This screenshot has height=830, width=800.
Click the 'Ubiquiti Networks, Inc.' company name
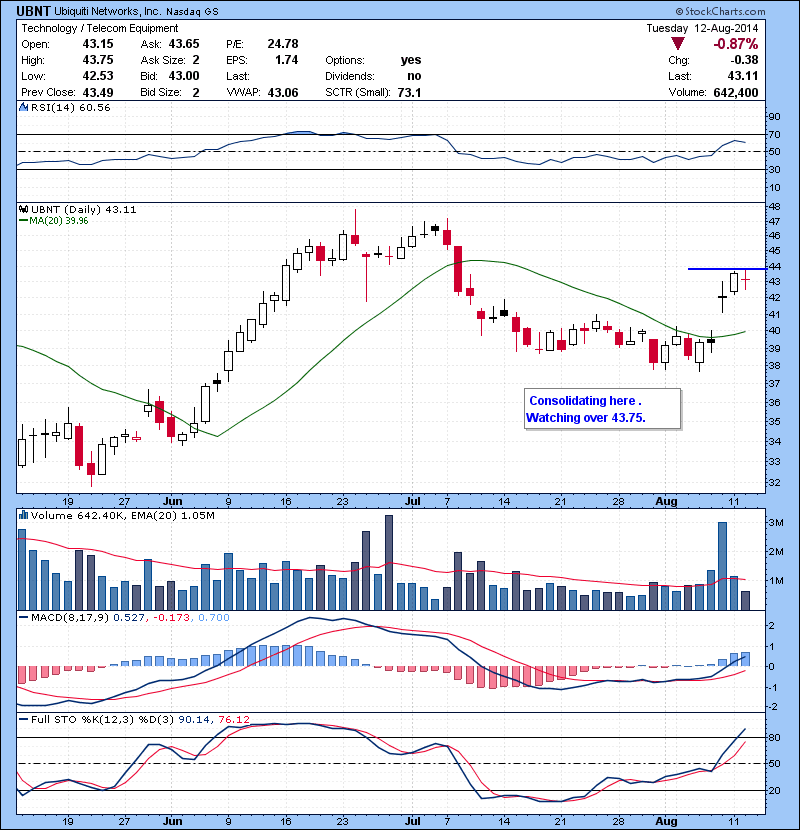pos(108,12)
